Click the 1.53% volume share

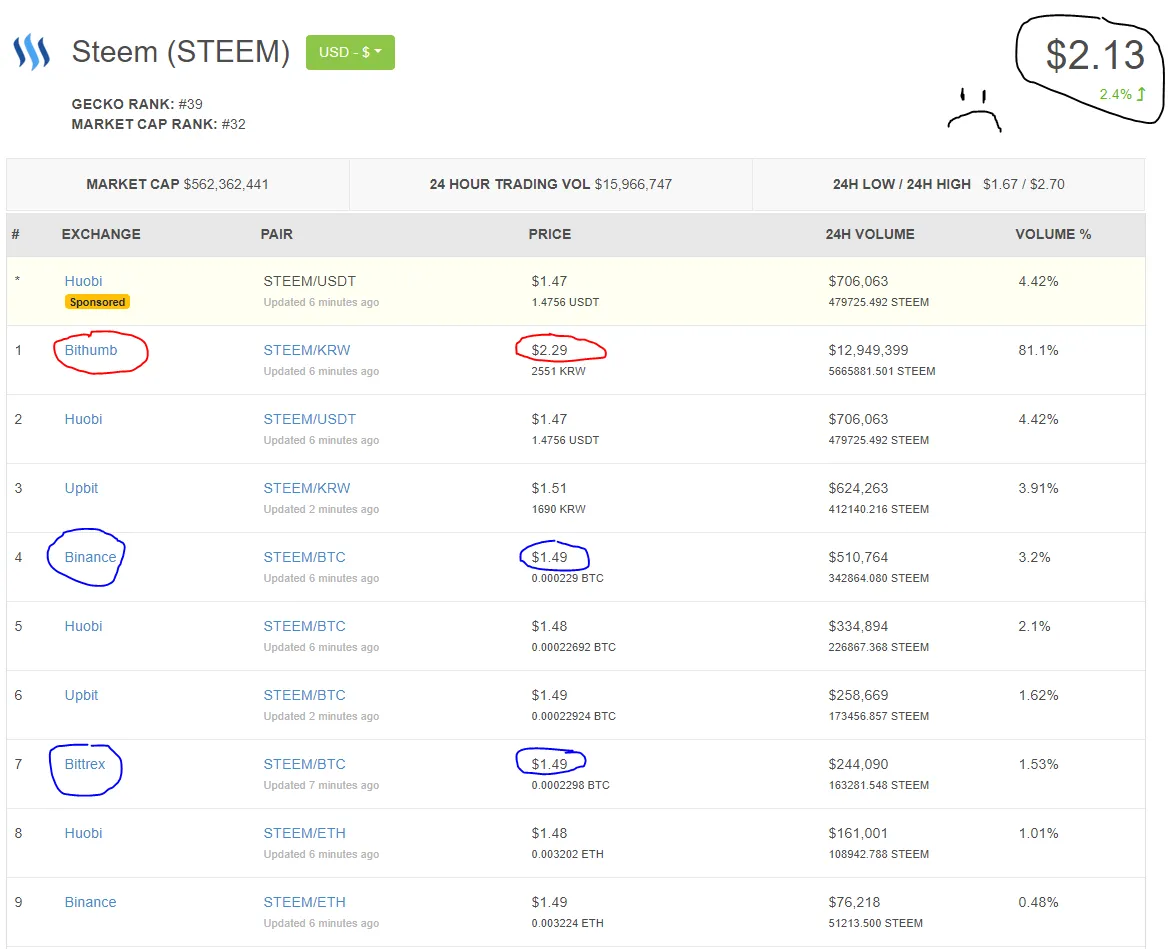[1038, 765]
